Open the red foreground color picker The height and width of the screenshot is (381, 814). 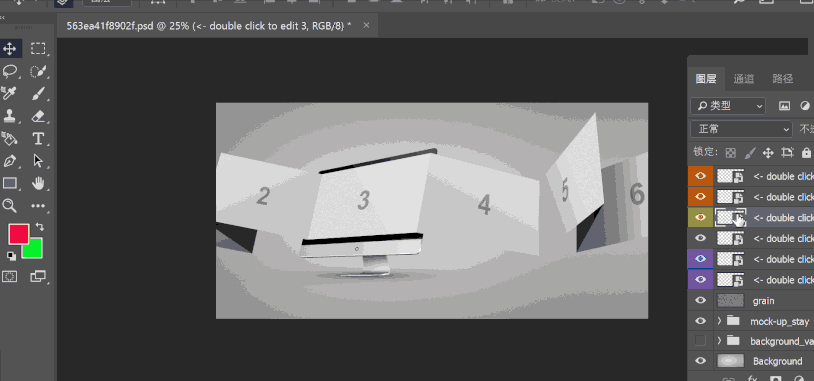18,234
